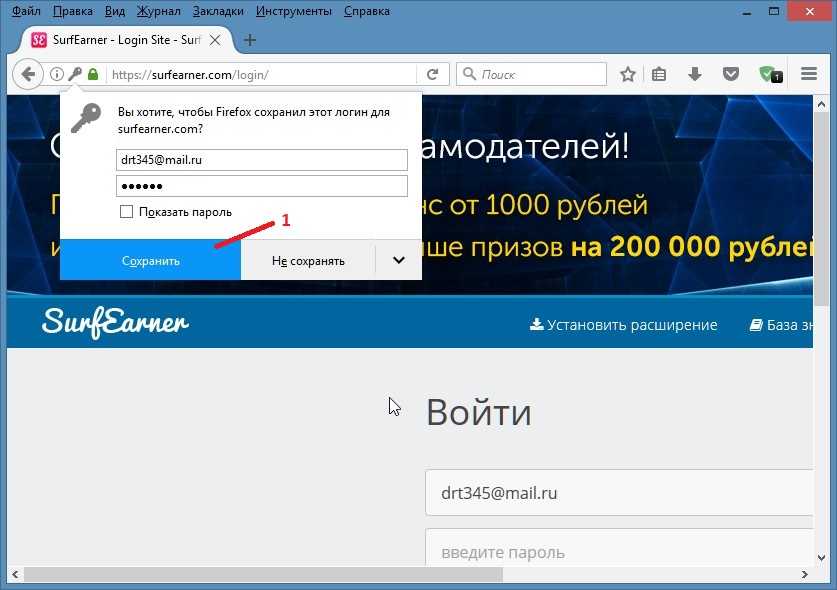Minimize the Firefox window
The image size is (837, 590).
tap(747, 12)
